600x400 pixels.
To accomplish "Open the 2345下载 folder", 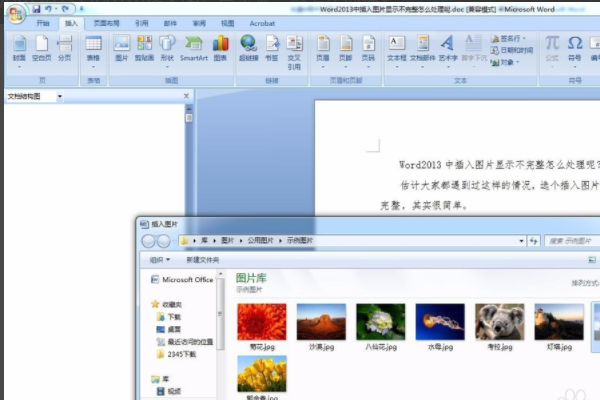I will point(176,354).
